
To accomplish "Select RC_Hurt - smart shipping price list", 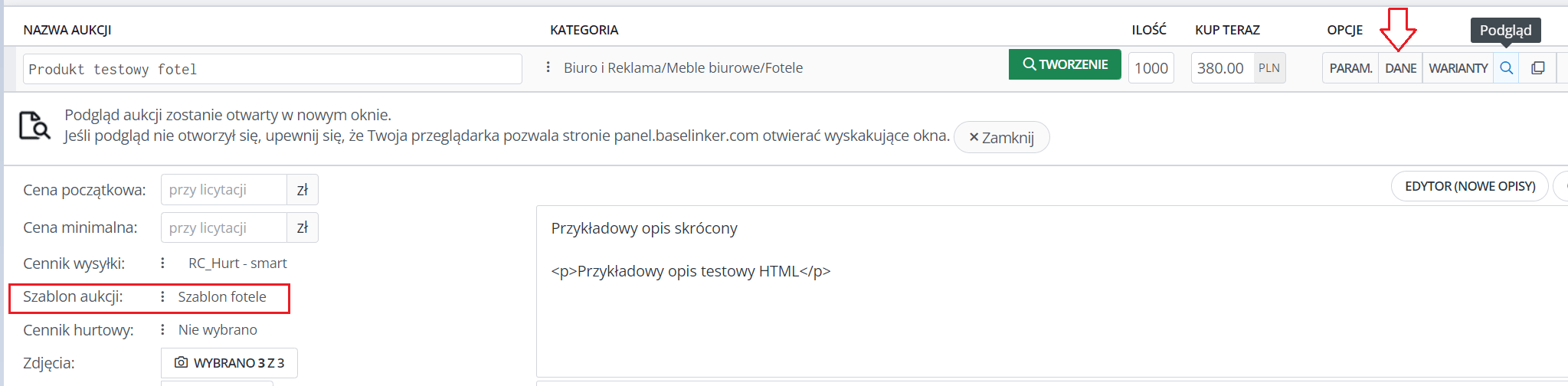I will click(x=237, y=263).
